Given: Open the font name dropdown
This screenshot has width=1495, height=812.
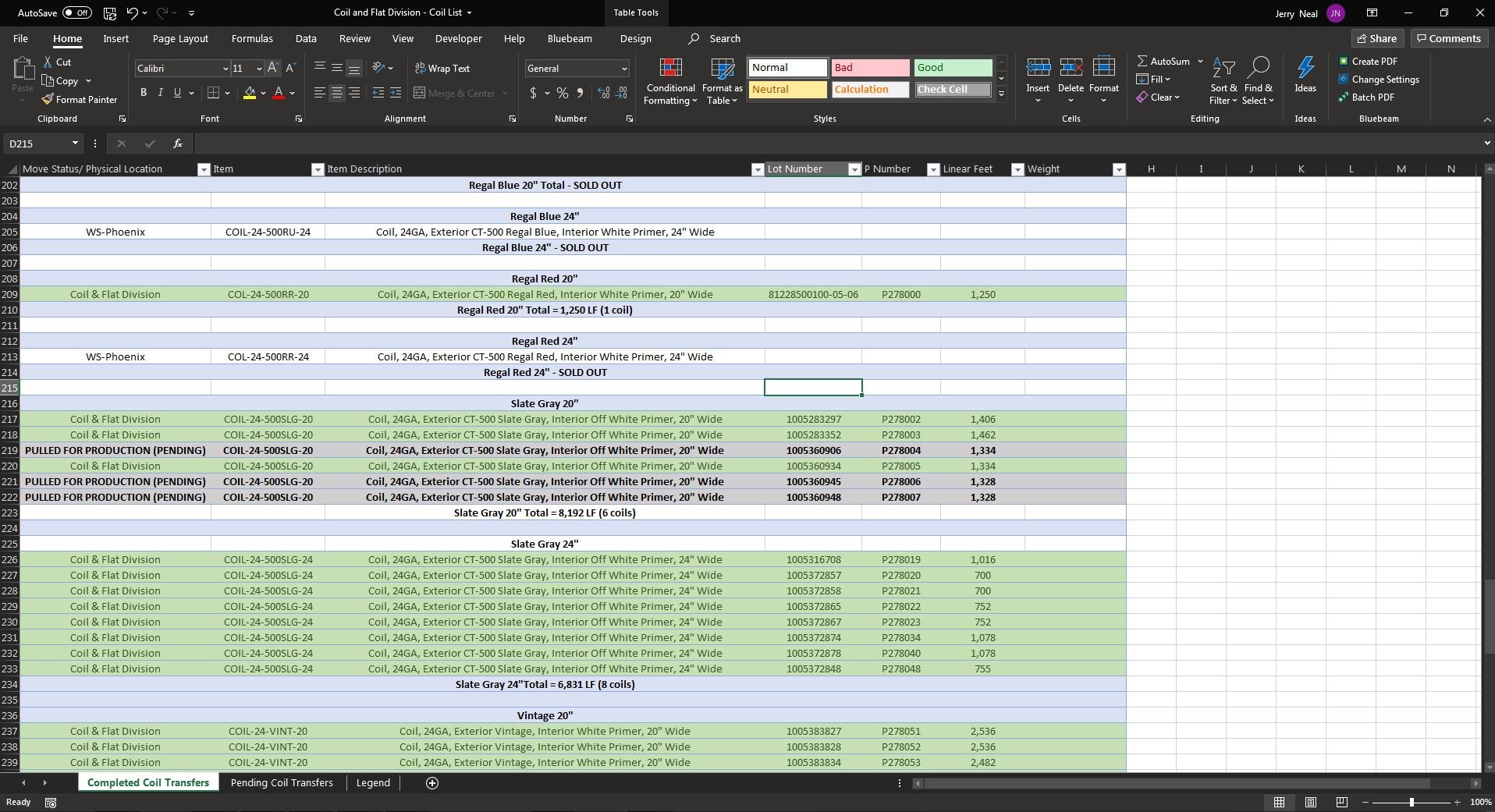Looking at the screenshot, I should (x=225, y=69).
